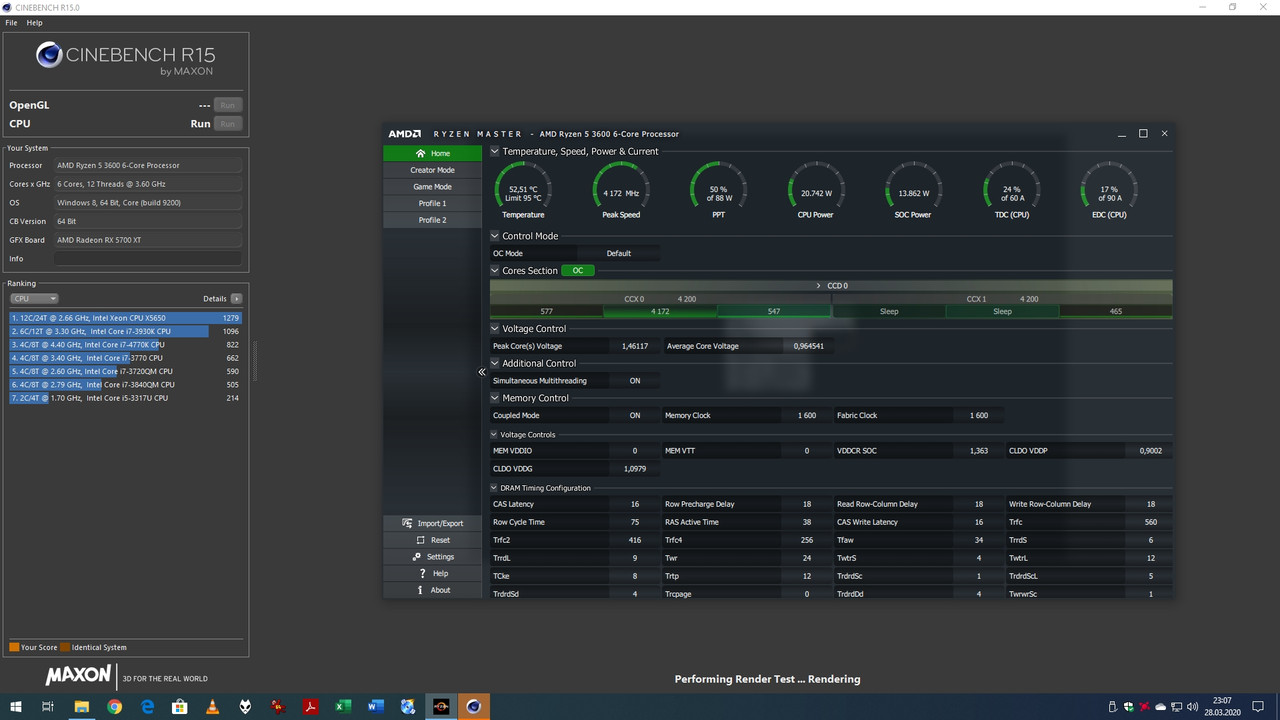Open Microsoft Store from the taskbar

(x=180, y=707)
